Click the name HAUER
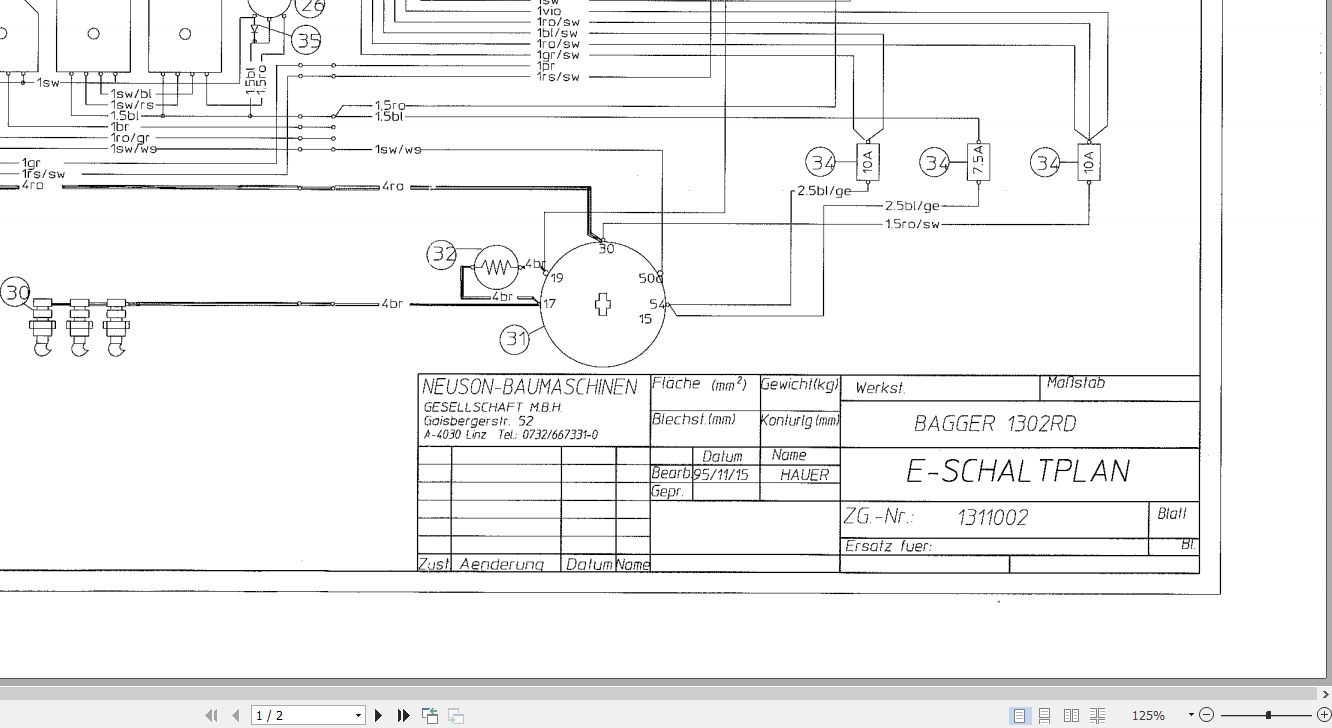Viewport: 1332px width, 728px height. pos(805,475)
